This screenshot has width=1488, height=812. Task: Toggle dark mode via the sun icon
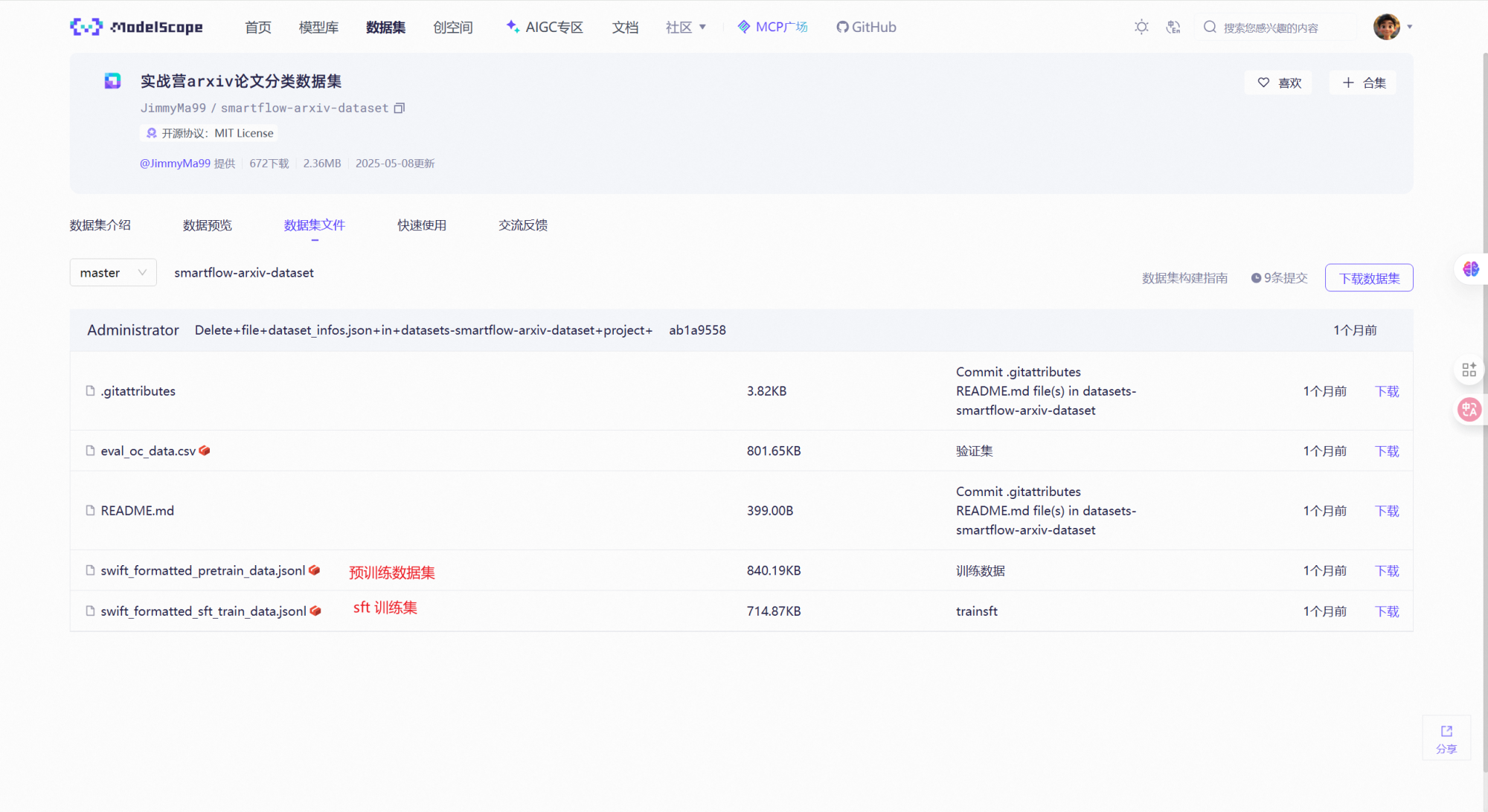1141,27
